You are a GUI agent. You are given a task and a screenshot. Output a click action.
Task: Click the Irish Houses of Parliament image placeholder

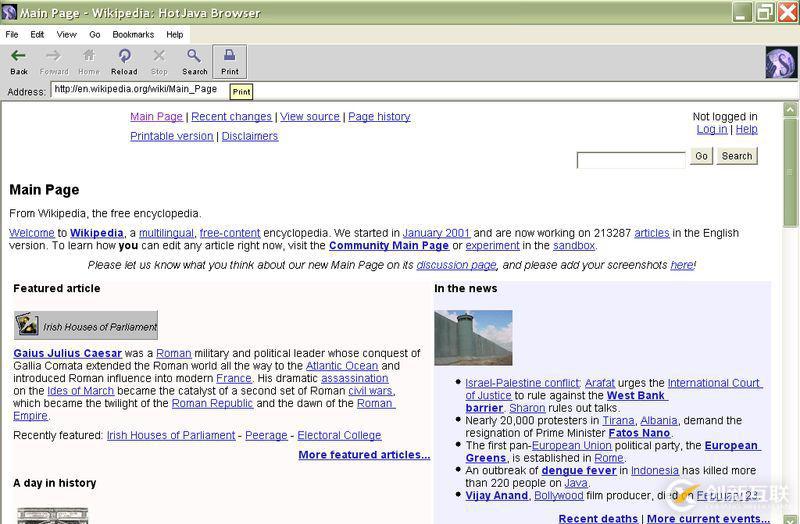[86, 325]
